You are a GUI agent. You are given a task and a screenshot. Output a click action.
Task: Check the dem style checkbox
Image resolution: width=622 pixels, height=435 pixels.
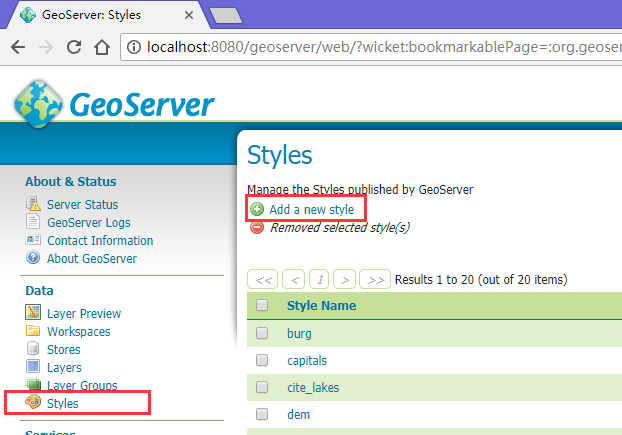pyautogui.click(x=262, y=414)
